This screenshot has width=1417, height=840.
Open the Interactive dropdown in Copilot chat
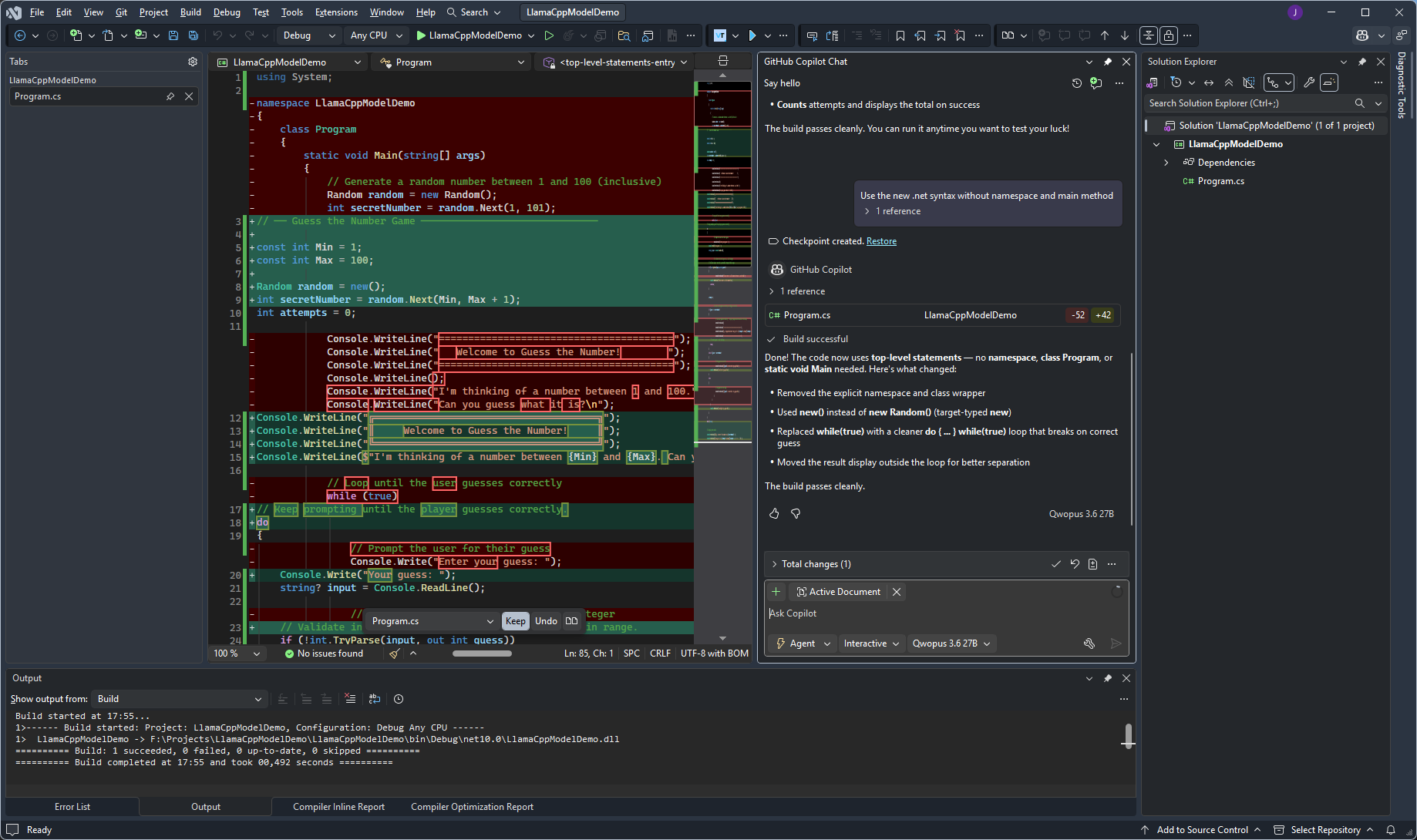tap(872, 643)
